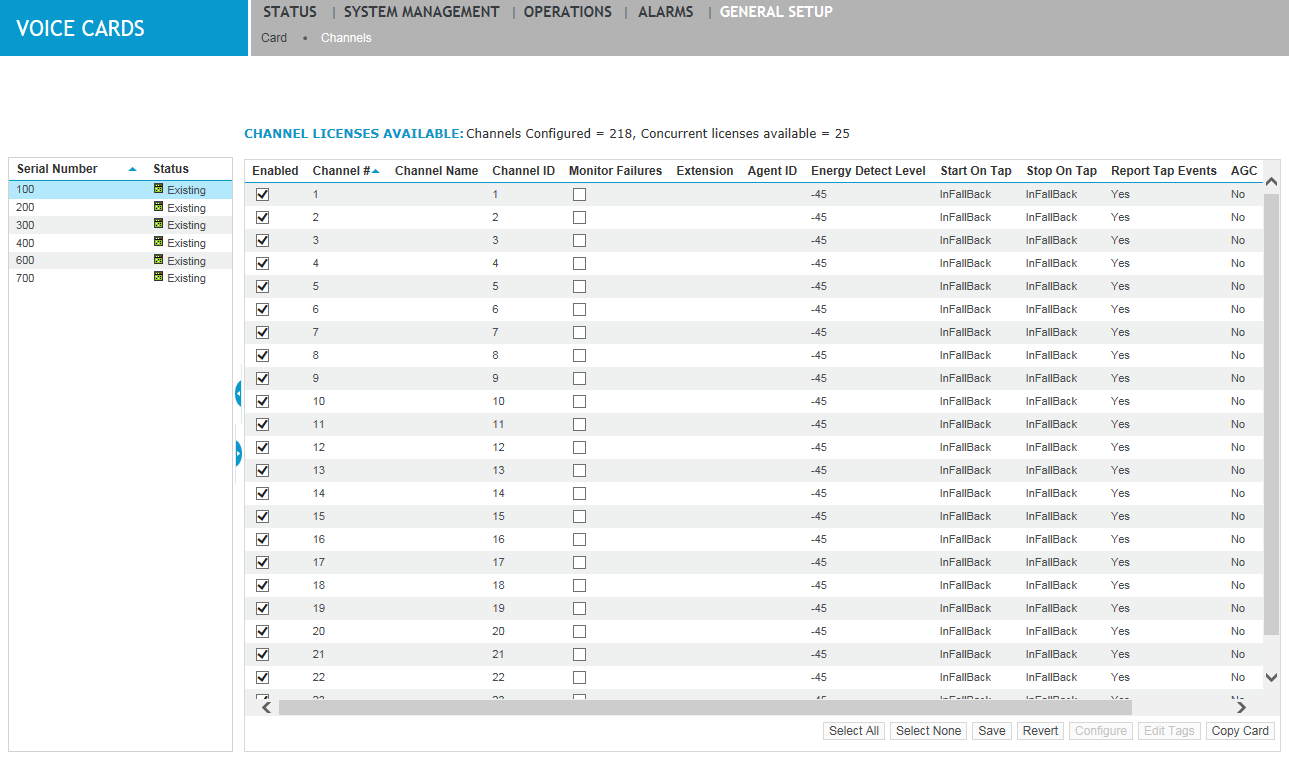Click the status icon for serial 300

click(x=158, y=225)
